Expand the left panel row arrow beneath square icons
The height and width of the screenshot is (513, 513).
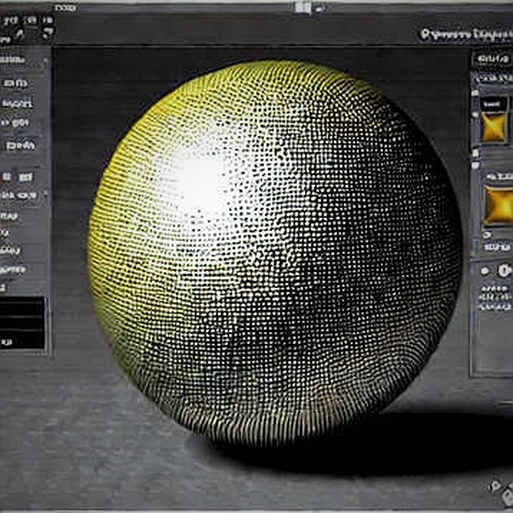pos(45,194)
